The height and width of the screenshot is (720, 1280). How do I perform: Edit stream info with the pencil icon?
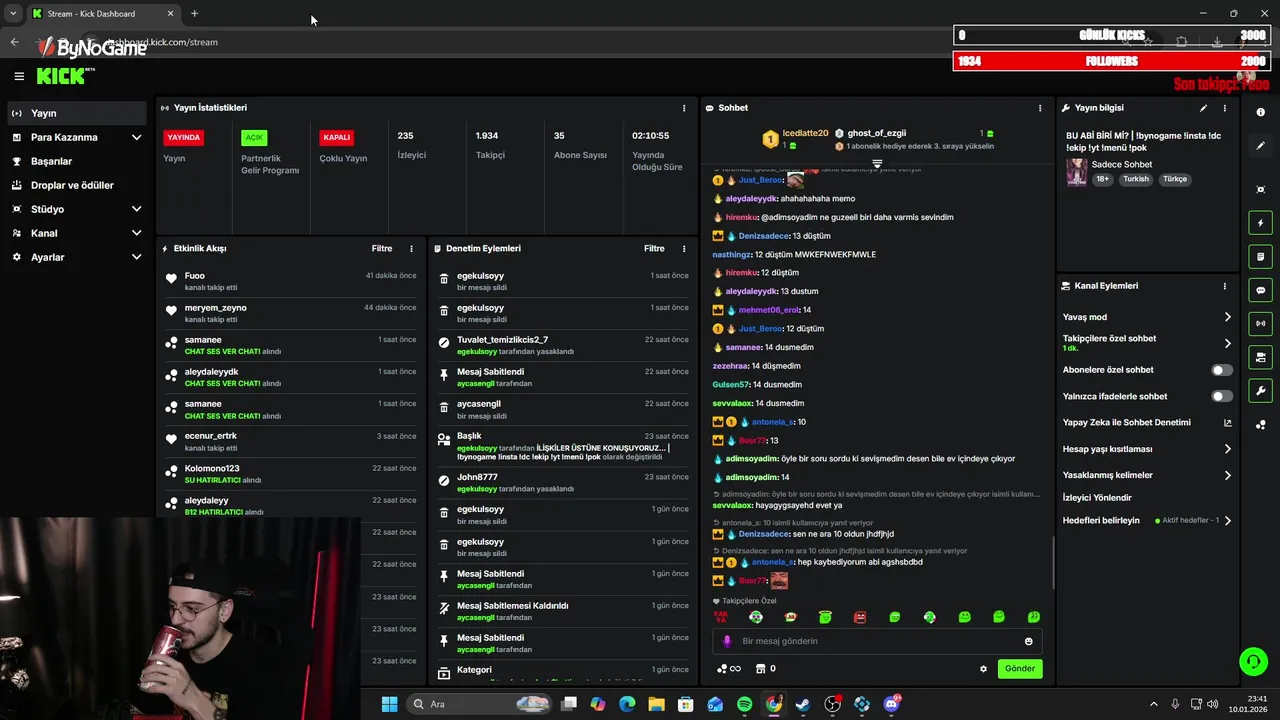(1203, 108)
